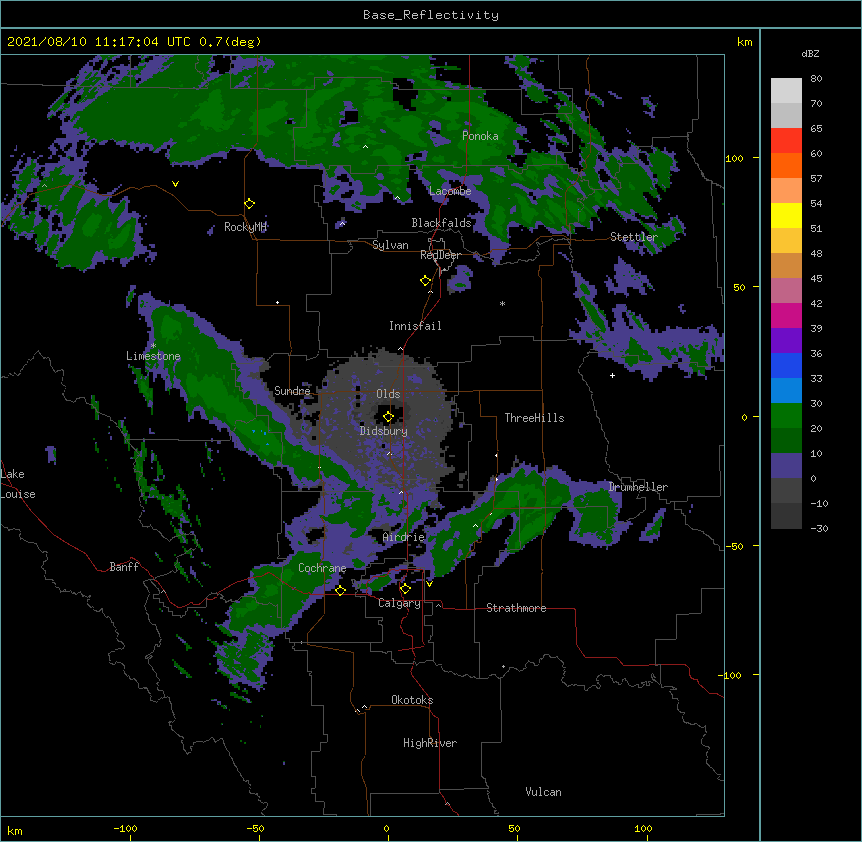This screenshot has height=842, width=862.
Task: Pick the magenta 42-39 dBZ legend swatch
Action: 786,315
